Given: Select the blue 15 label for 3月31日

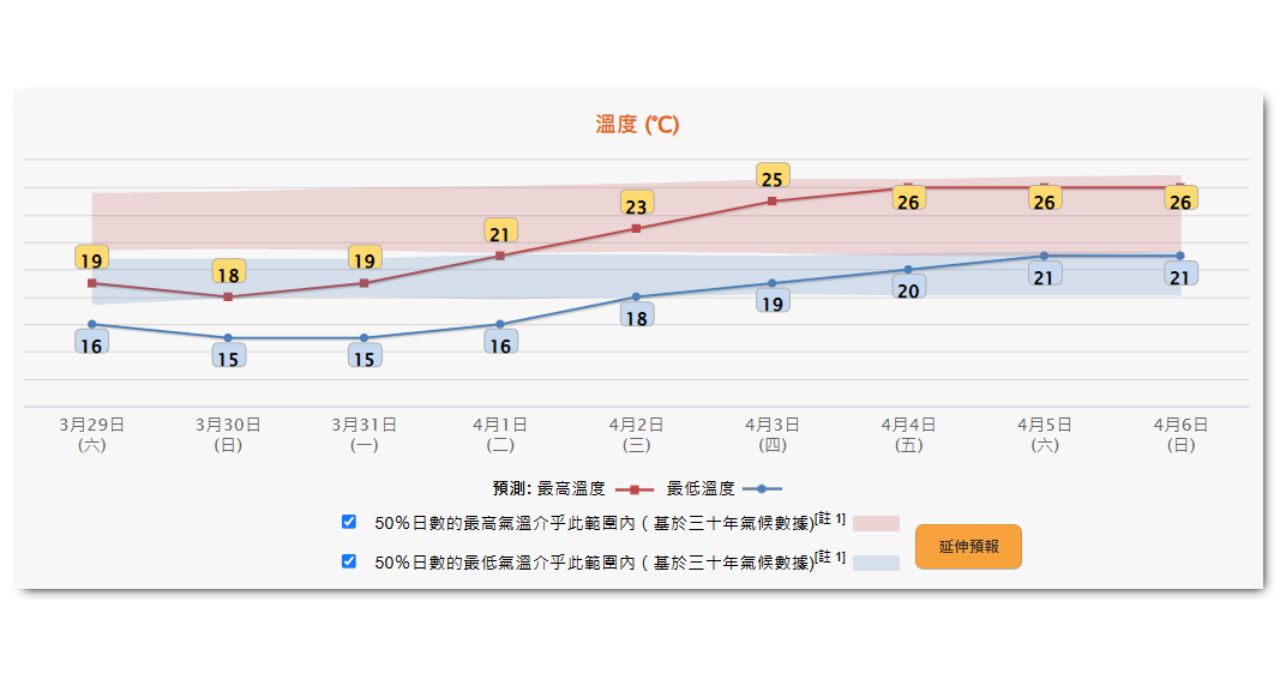Looking at the screenshot, I should 364,357.
